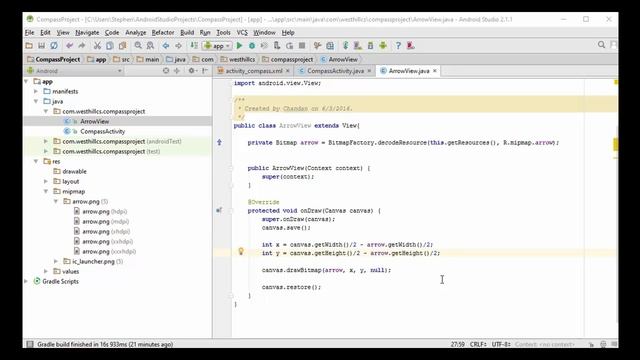Run the app with green play button
Image resolution: width=640 pixels, height=360 pixels.
tap(240, 46)
